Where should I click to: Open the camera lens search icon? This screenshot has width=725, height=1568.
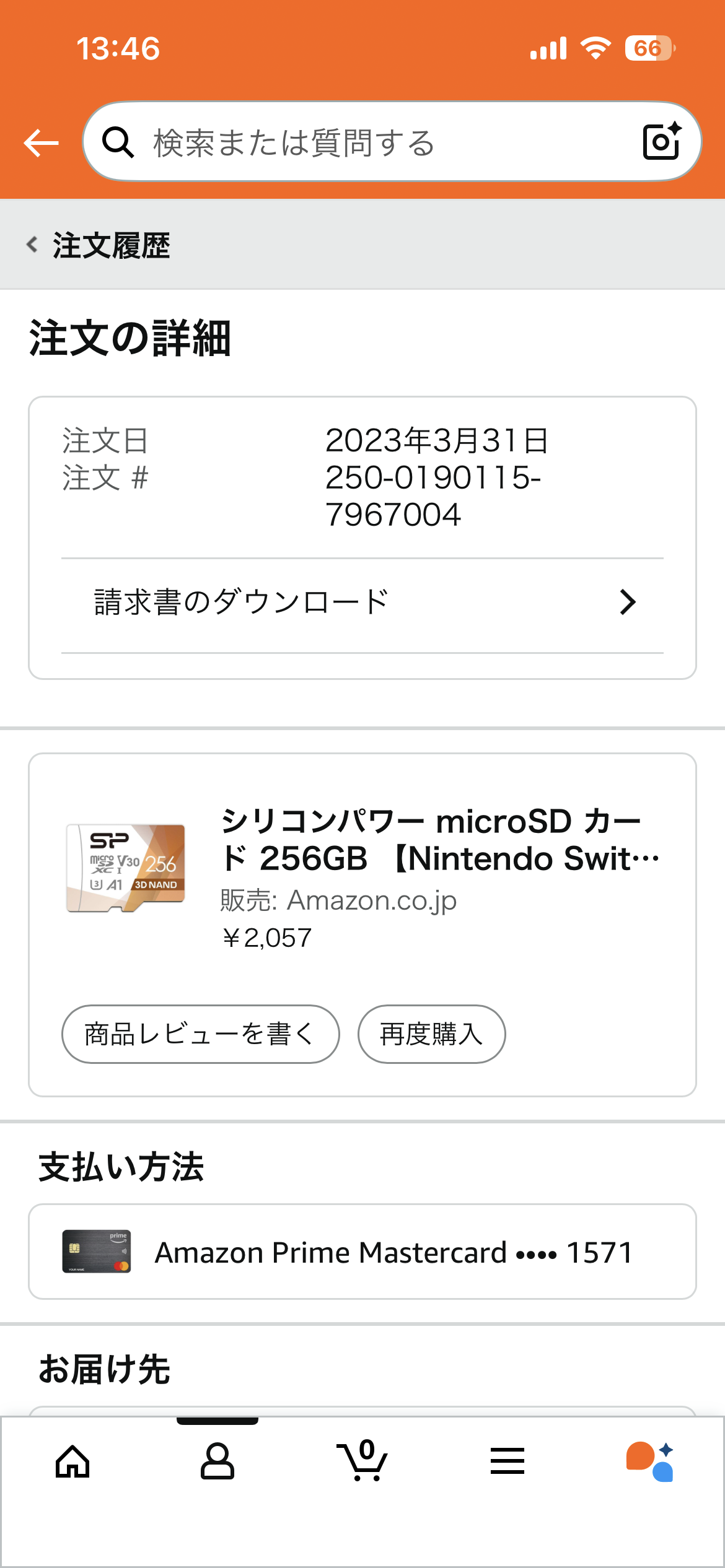tap(661, 142)
